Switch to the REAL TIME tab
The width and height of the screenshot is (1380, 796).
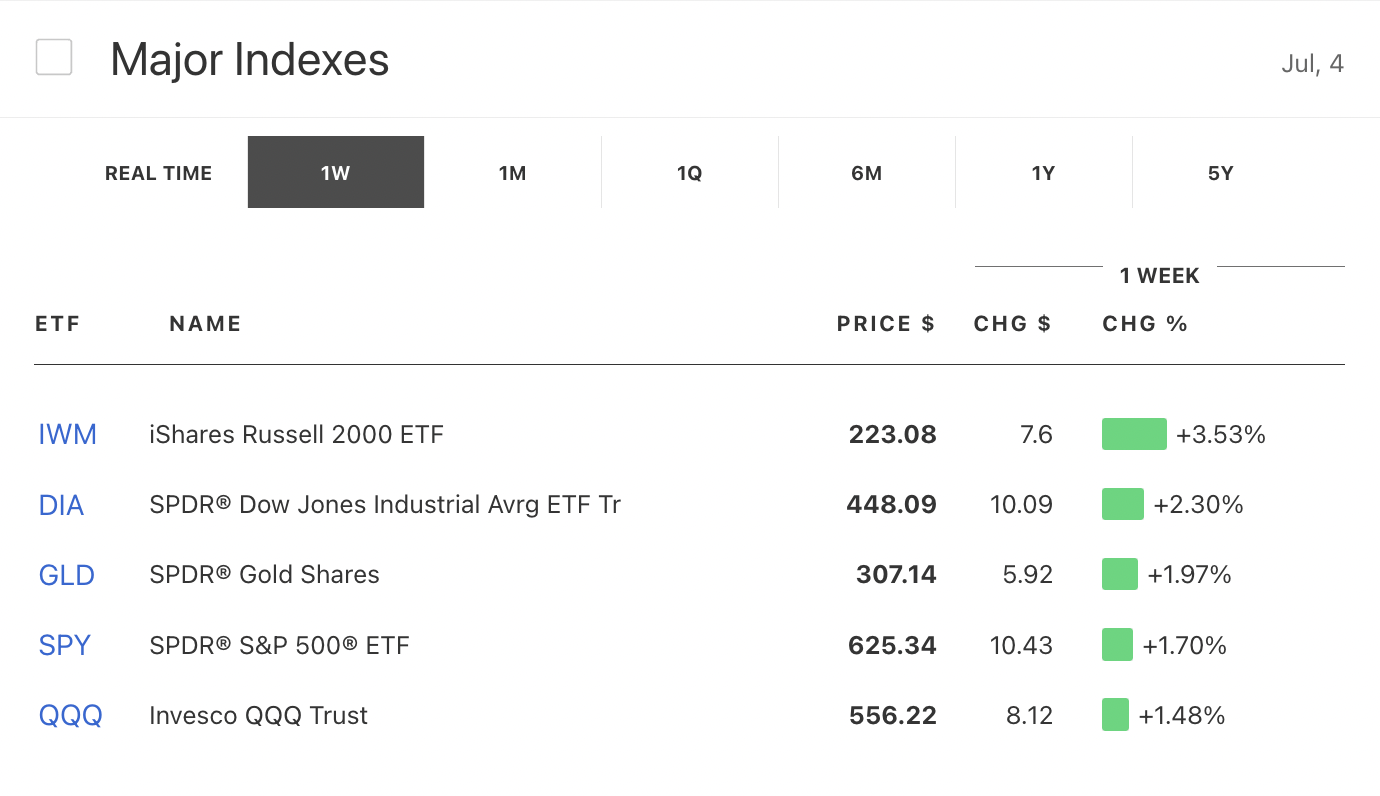[x=159, y=173]
